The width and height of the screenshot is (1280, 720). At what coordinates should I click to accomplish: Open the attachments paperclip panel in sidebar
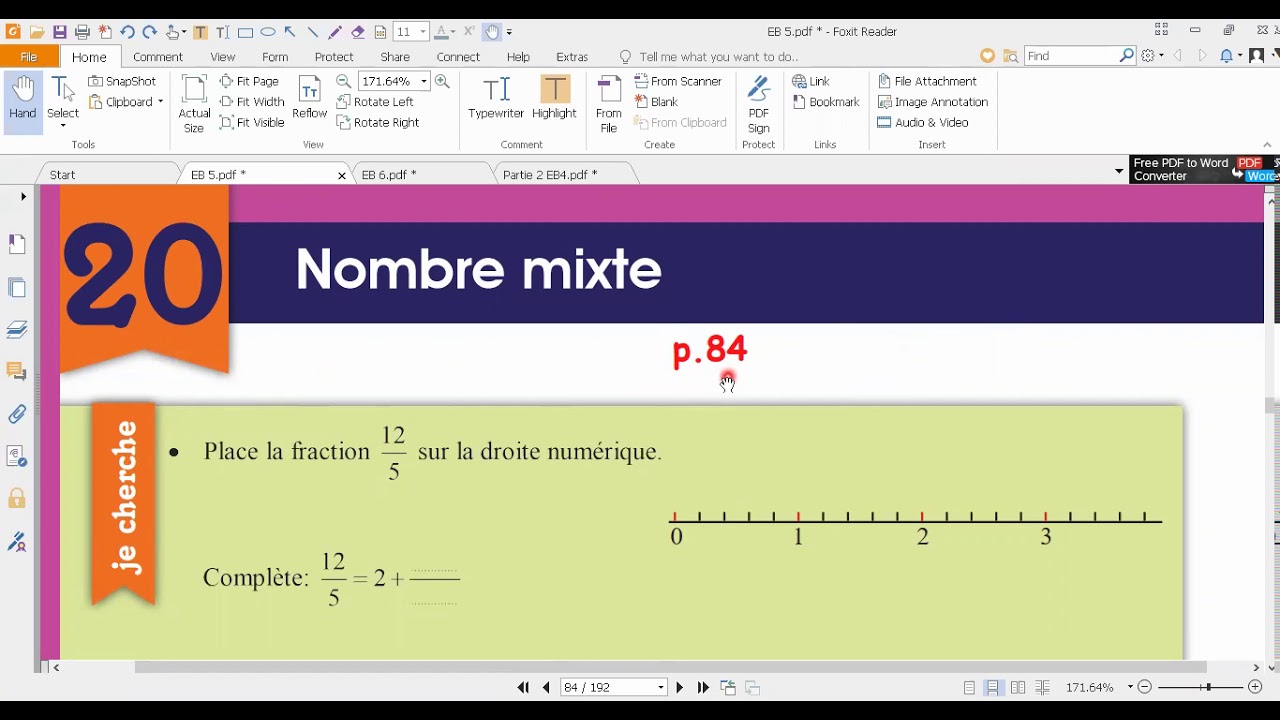17,414
